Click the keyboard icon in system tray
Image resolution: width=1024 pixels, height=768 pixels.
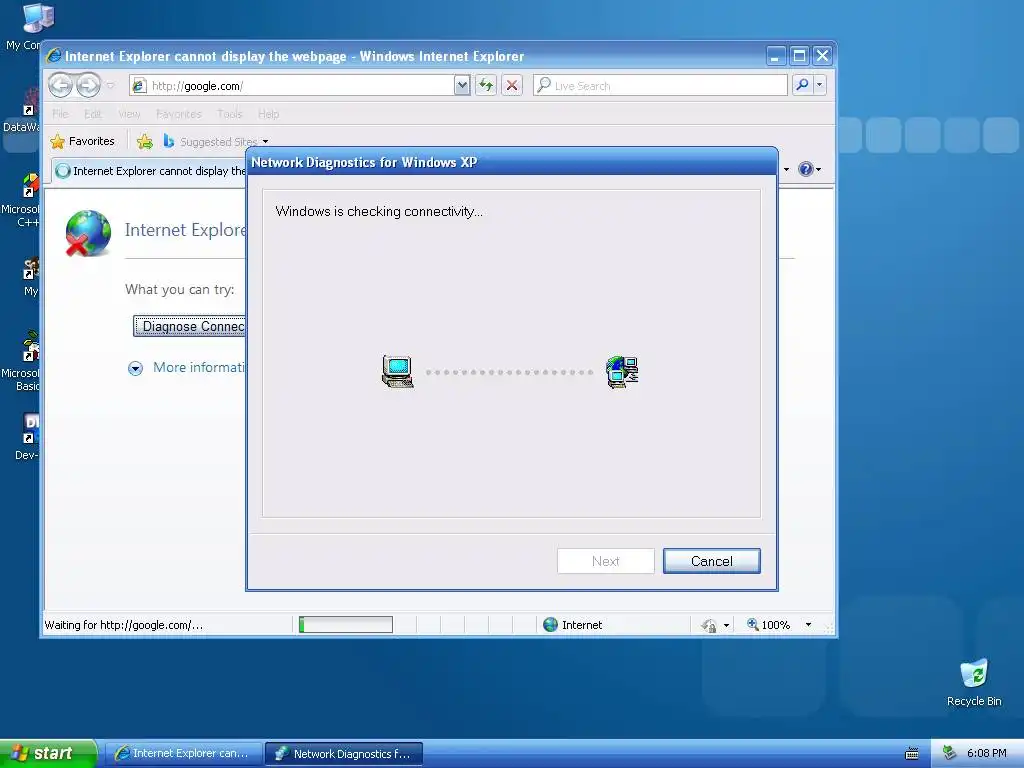pos(912,754)
